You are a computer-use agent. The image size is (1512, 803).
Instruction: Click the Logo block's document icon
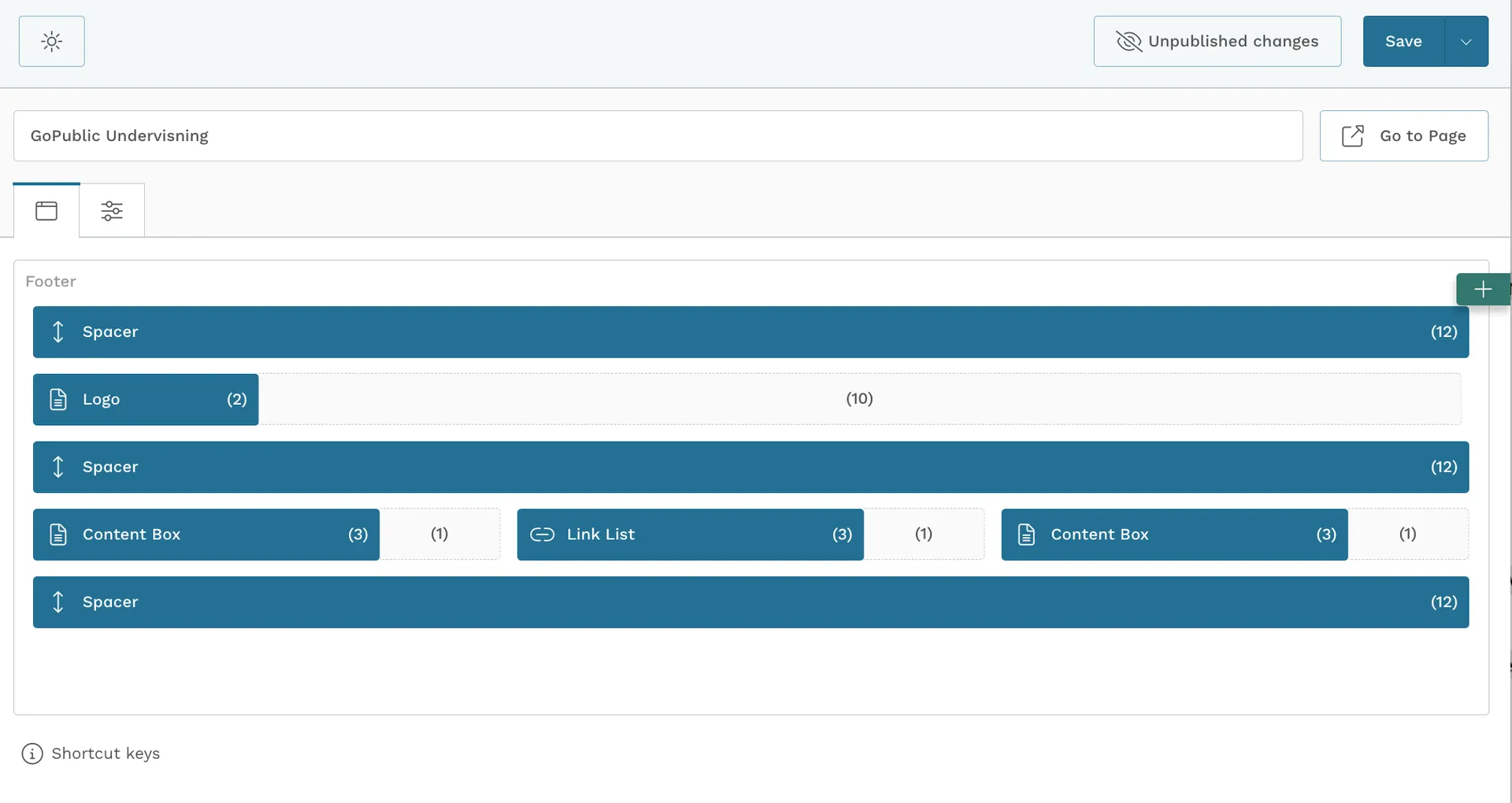pyautogui.click(x=58, y=400)
